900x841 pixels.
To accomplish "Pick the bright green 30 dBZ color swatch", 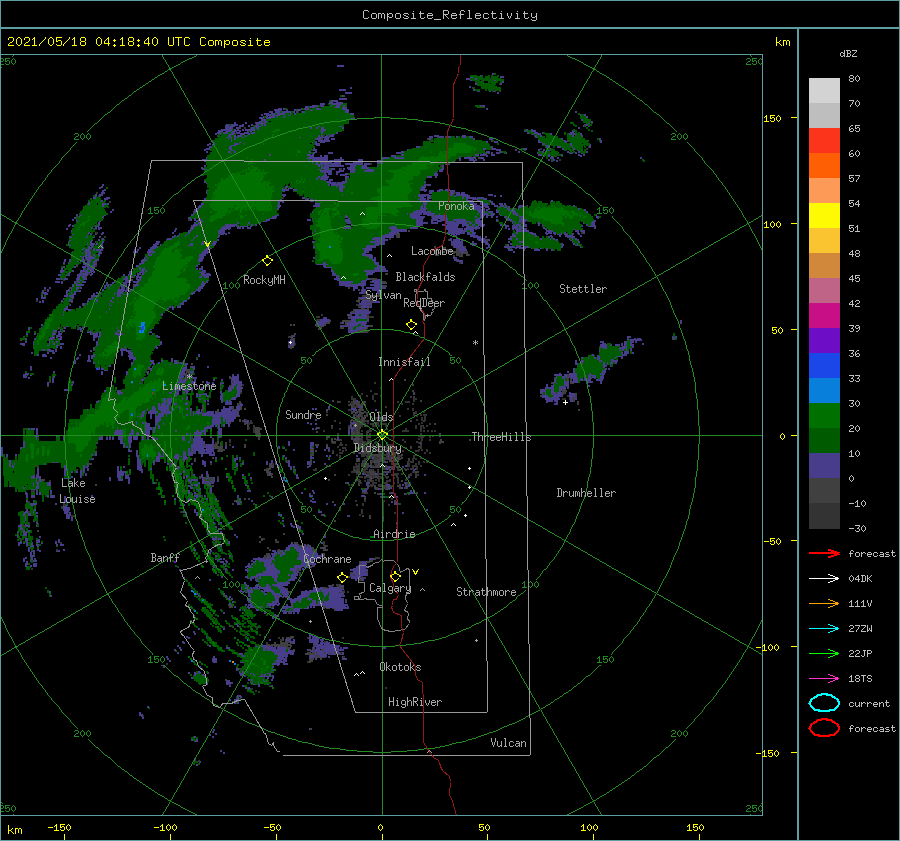I will (x=824, y=415).
